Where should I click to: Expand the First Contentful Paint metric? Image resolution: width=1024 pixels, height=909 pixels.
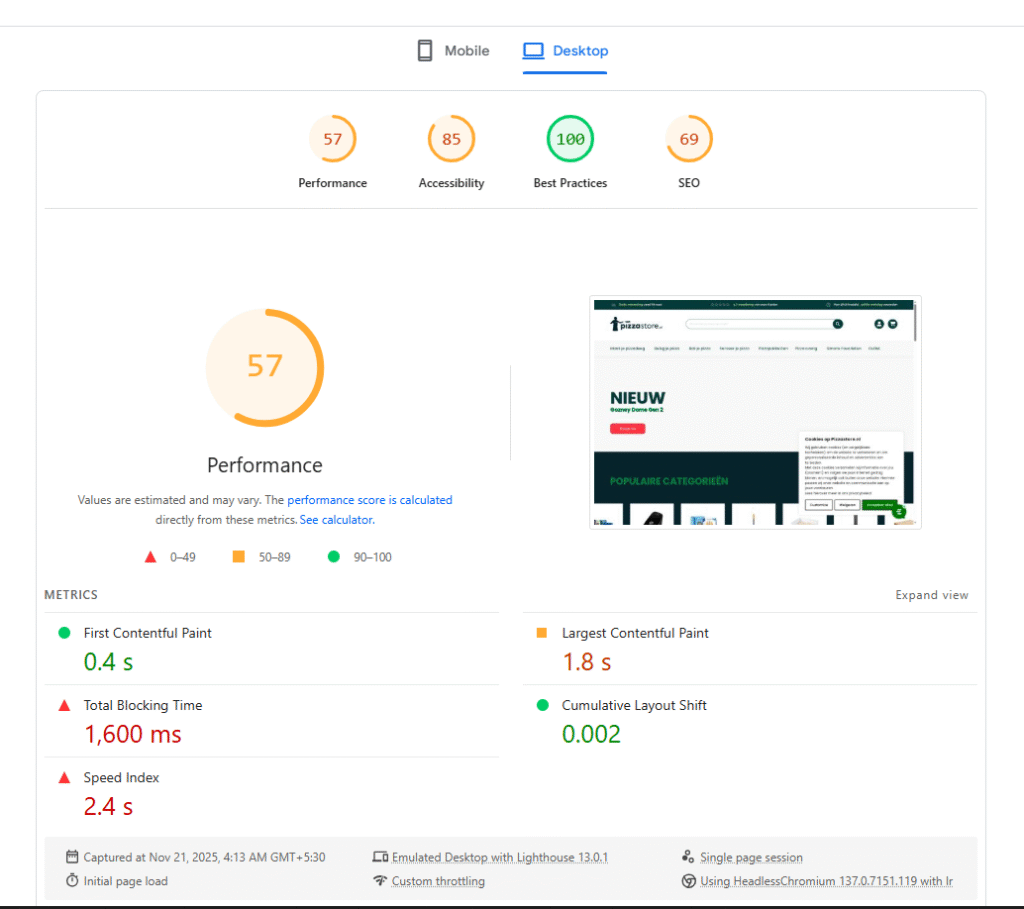click(147, 633)
